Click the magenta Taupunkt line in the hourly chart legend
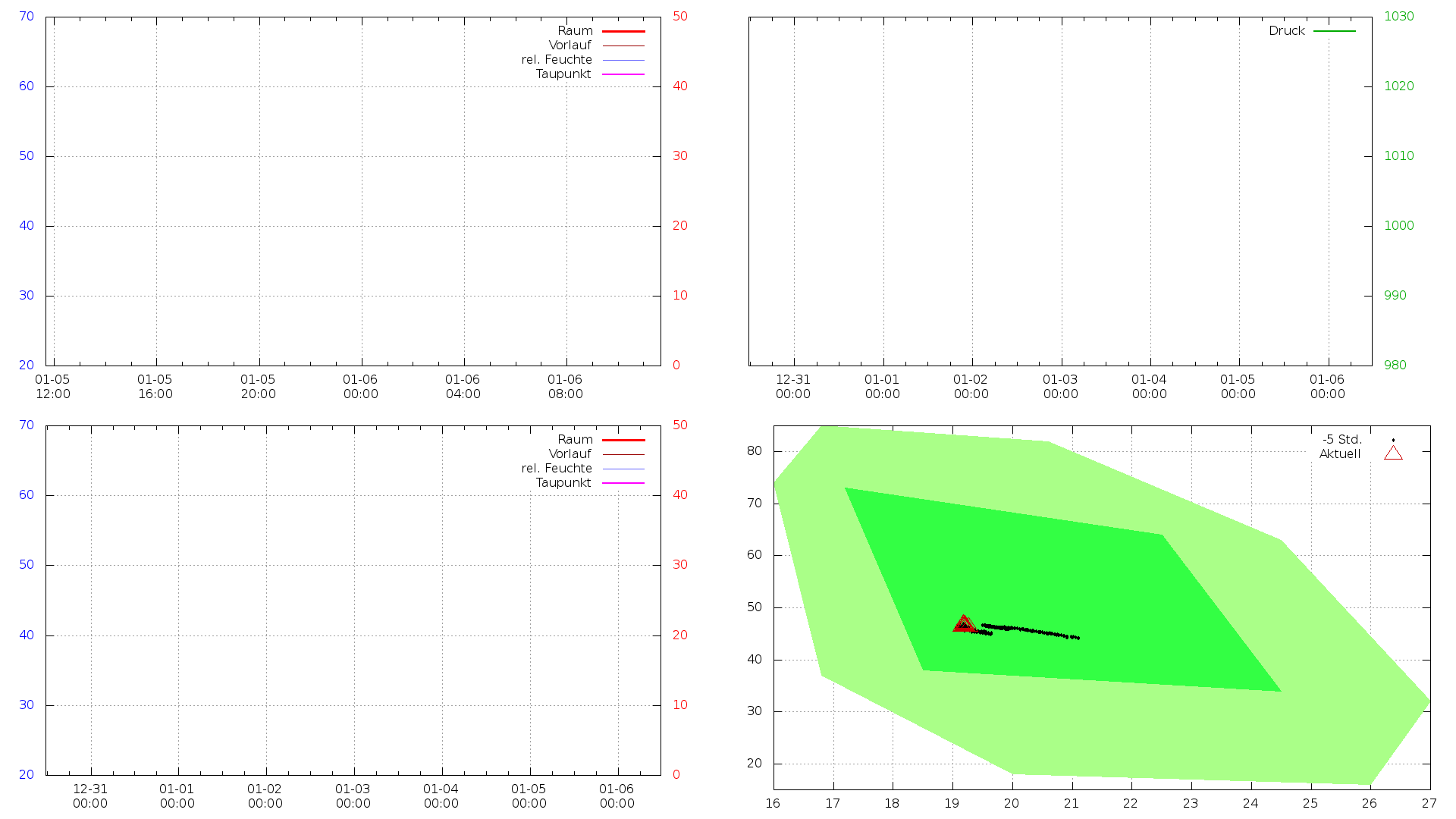 [623, 74]
